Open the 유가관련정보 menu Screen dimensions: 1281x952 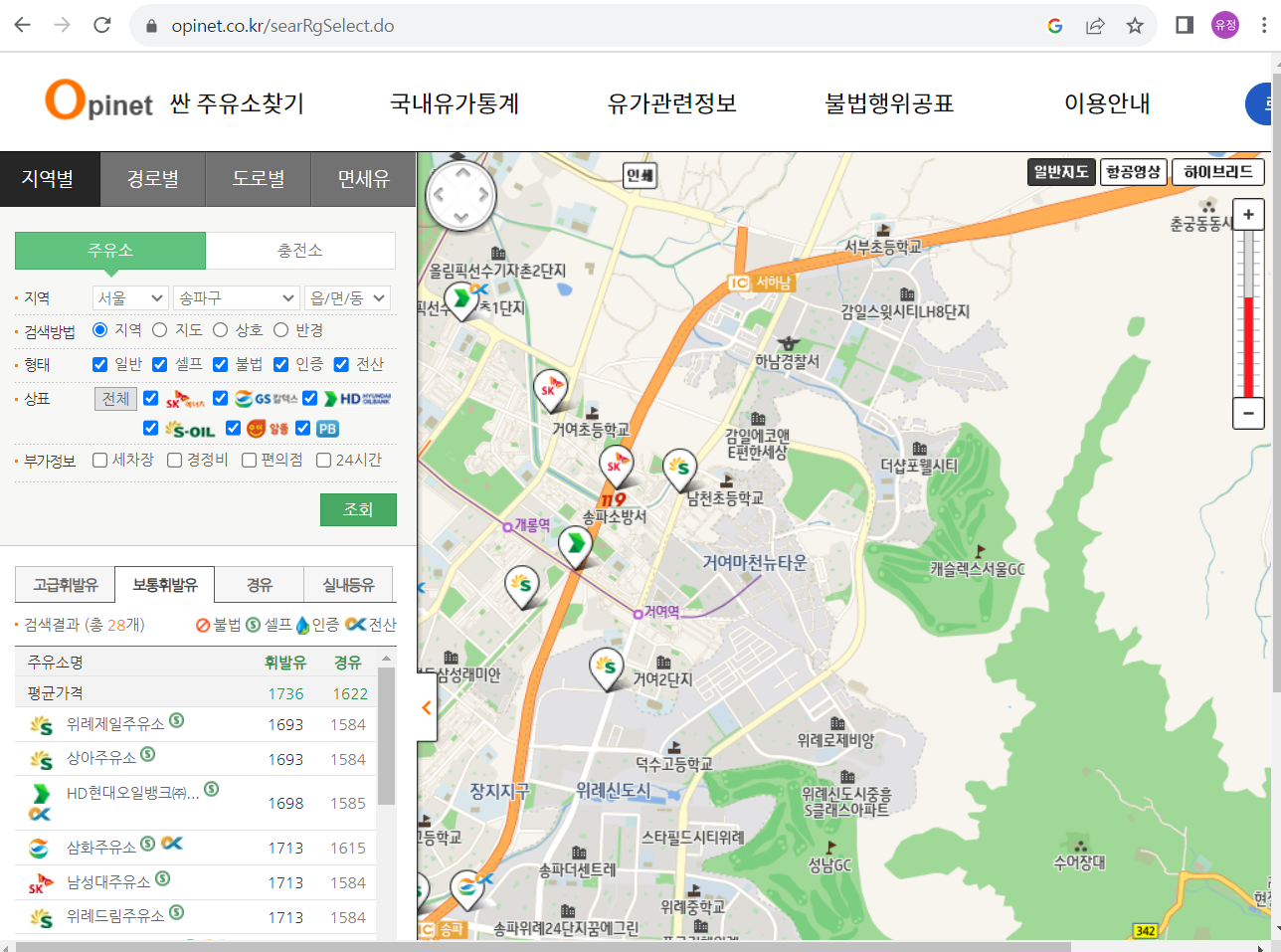[x=672, y=103]
